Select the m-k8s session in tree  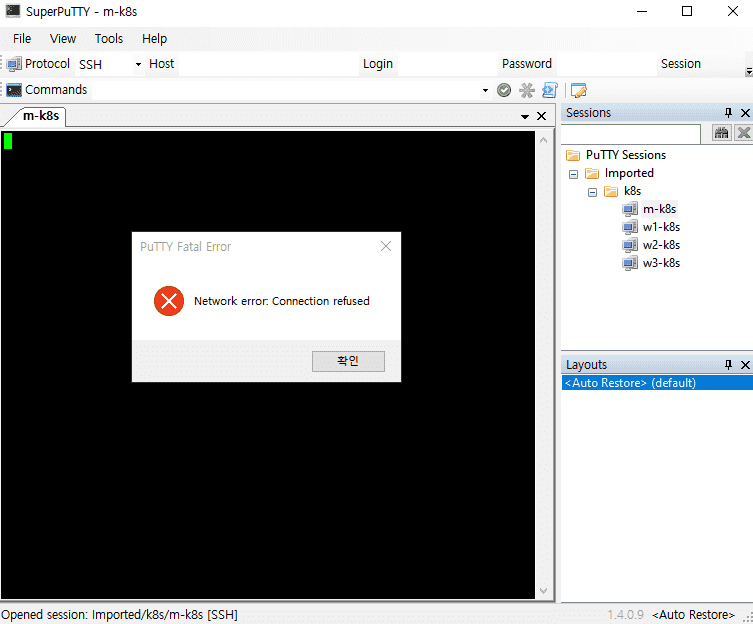(x=659, y=209)
